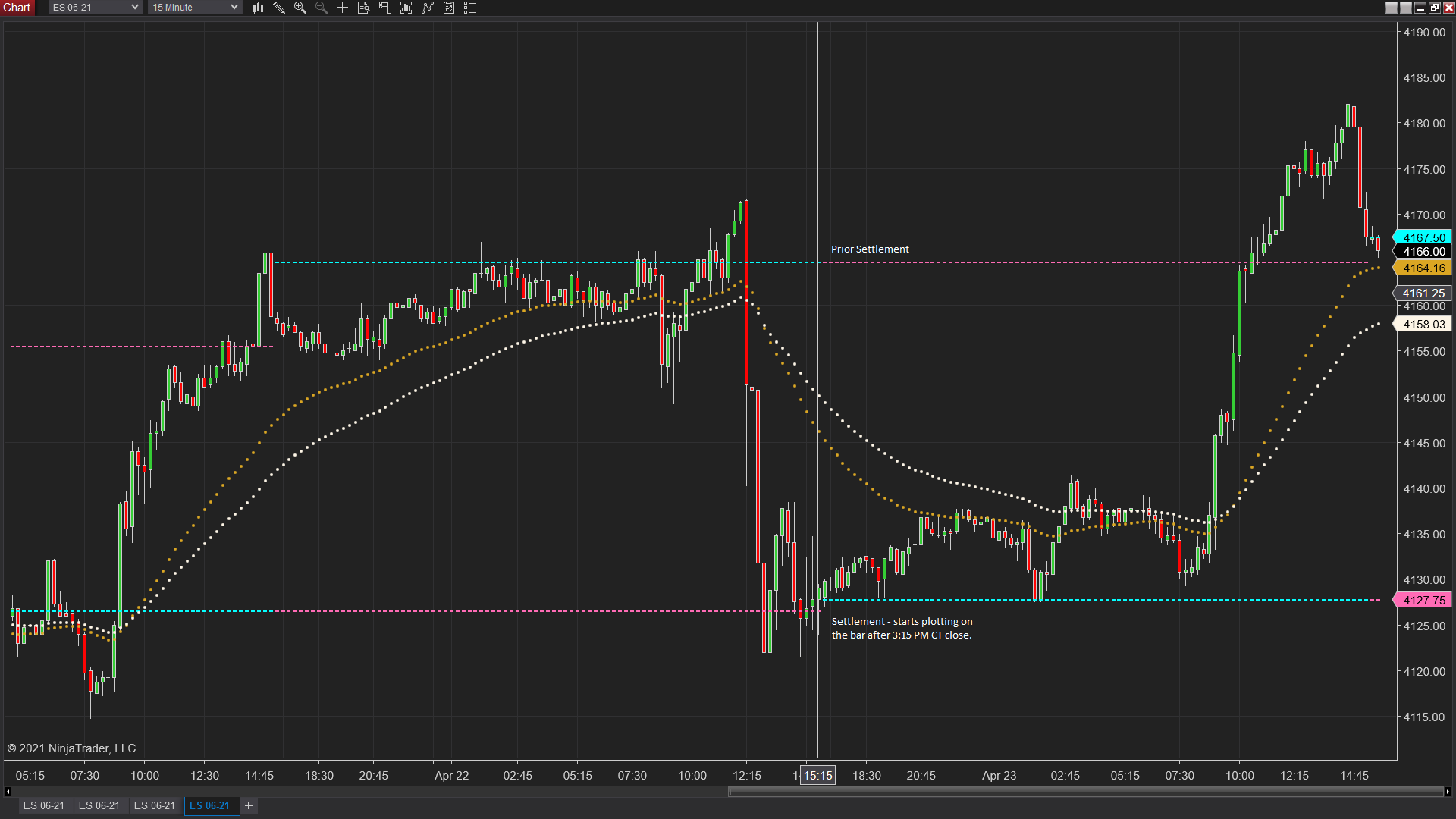Click the red Chart title label
The width and height of the screenshot is (1456, 819).
[17, 8]
